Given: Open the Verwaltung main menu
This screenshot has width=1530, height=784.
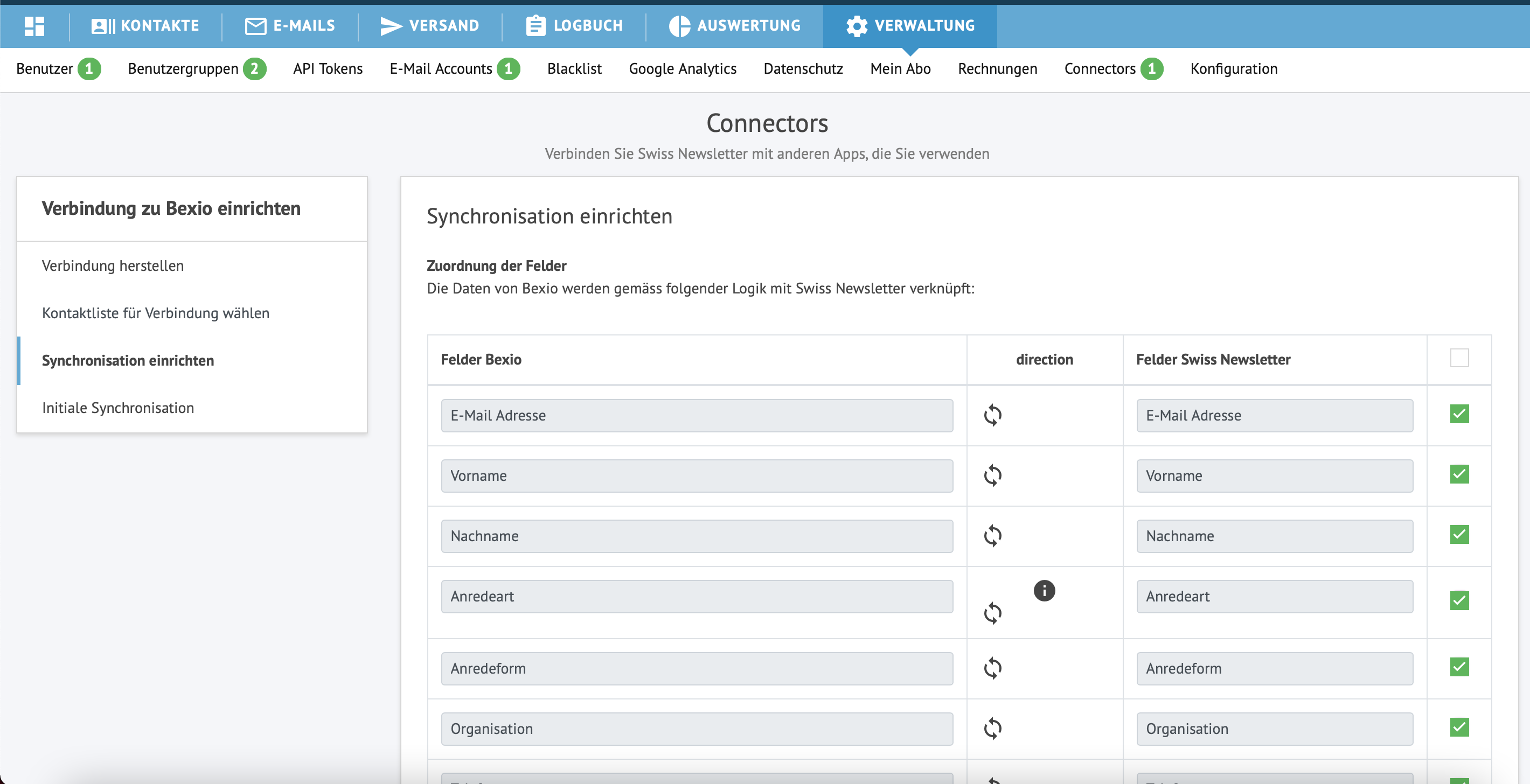Looking at the screenshot, I should pyautogui.click(x=910, y=25).
